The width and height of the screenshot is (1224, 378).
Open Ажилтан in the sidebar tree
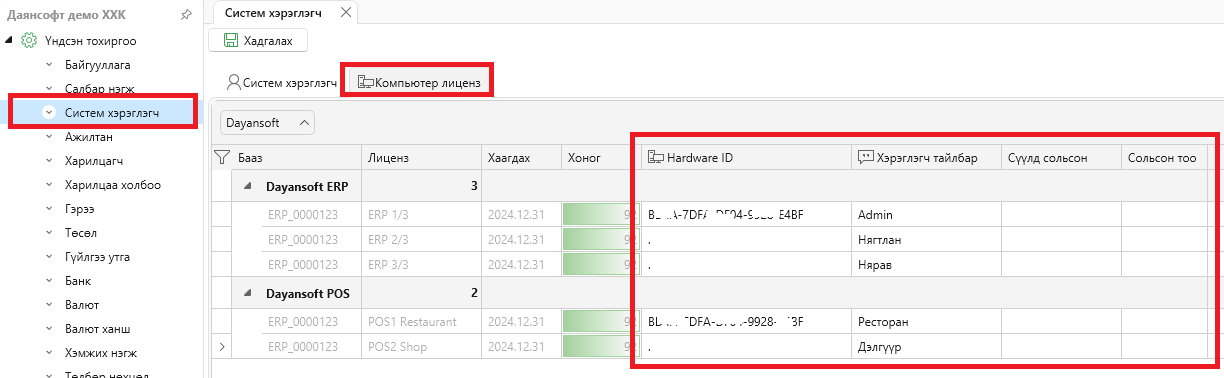88,136
